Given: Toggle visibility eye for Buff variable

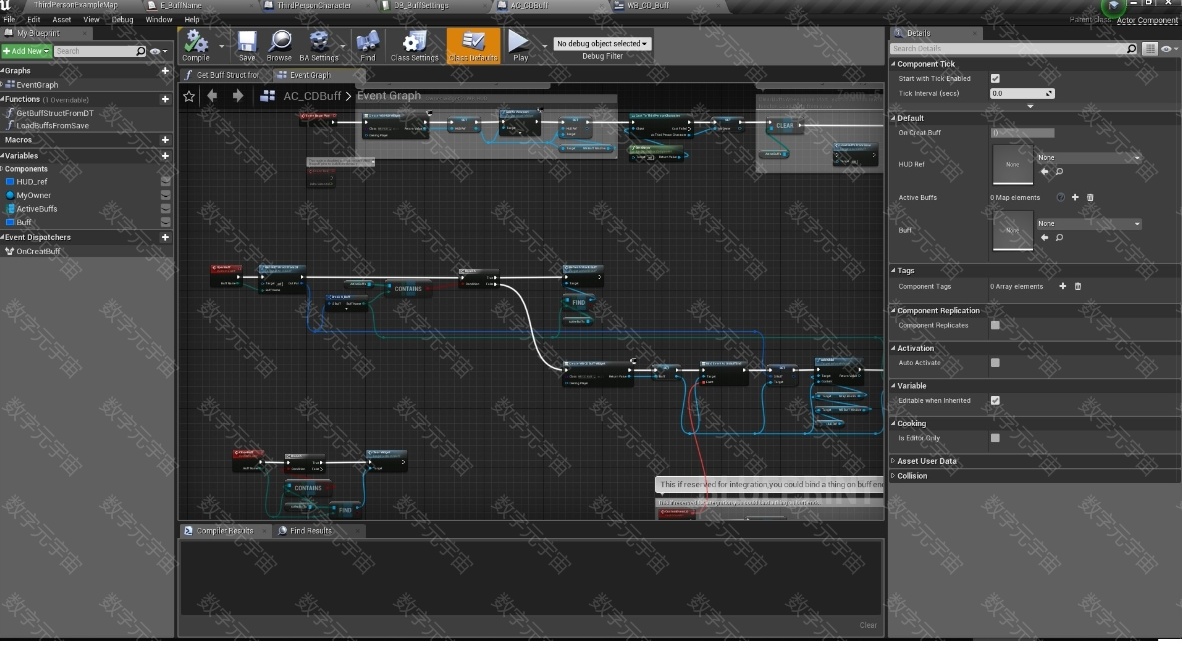Looking at the screenshot, I should pos(165,222).
